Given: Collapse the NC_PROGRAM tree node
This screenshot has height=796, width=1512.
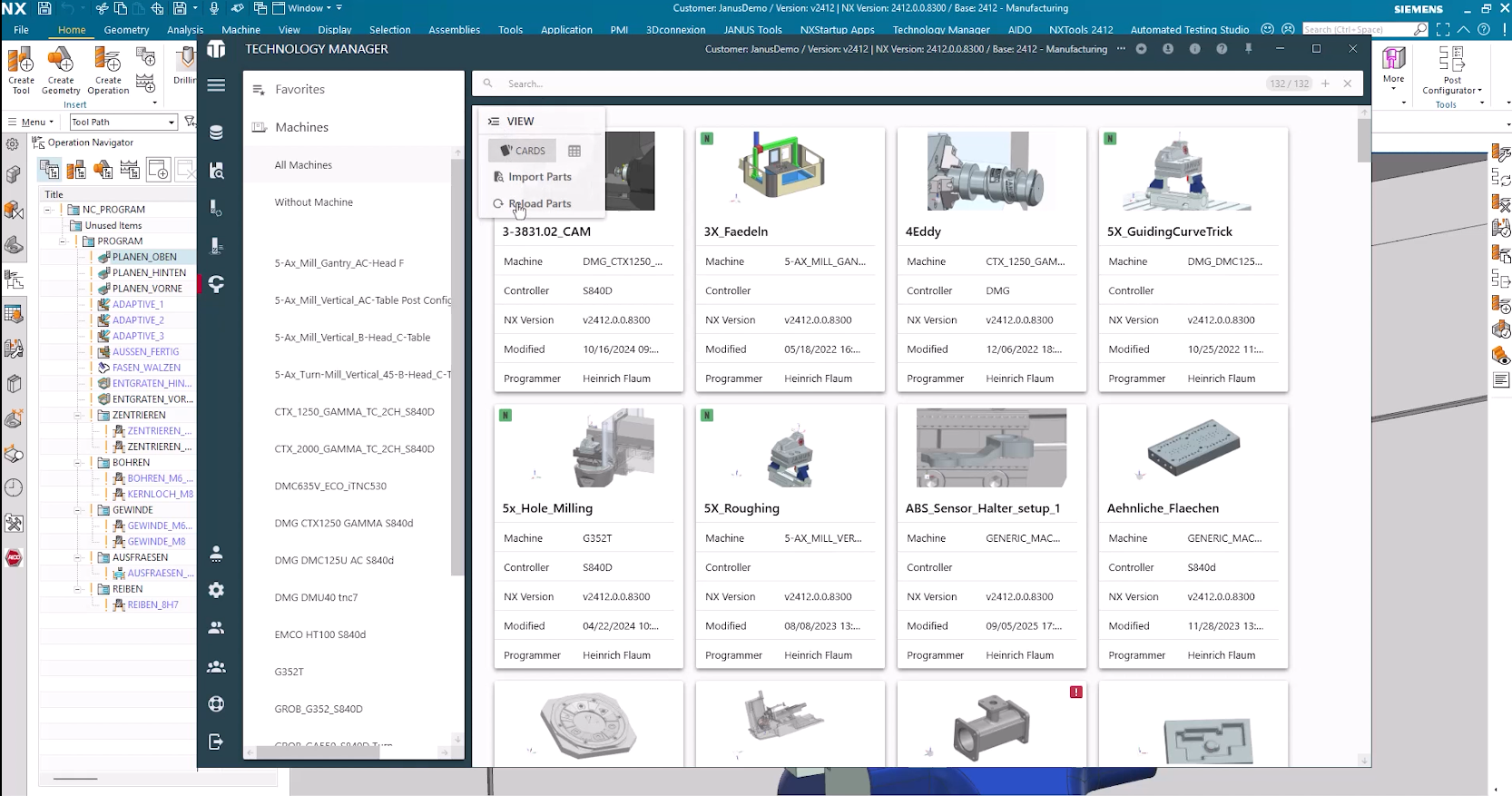Looking at the screenshot, I should (49, 210).
